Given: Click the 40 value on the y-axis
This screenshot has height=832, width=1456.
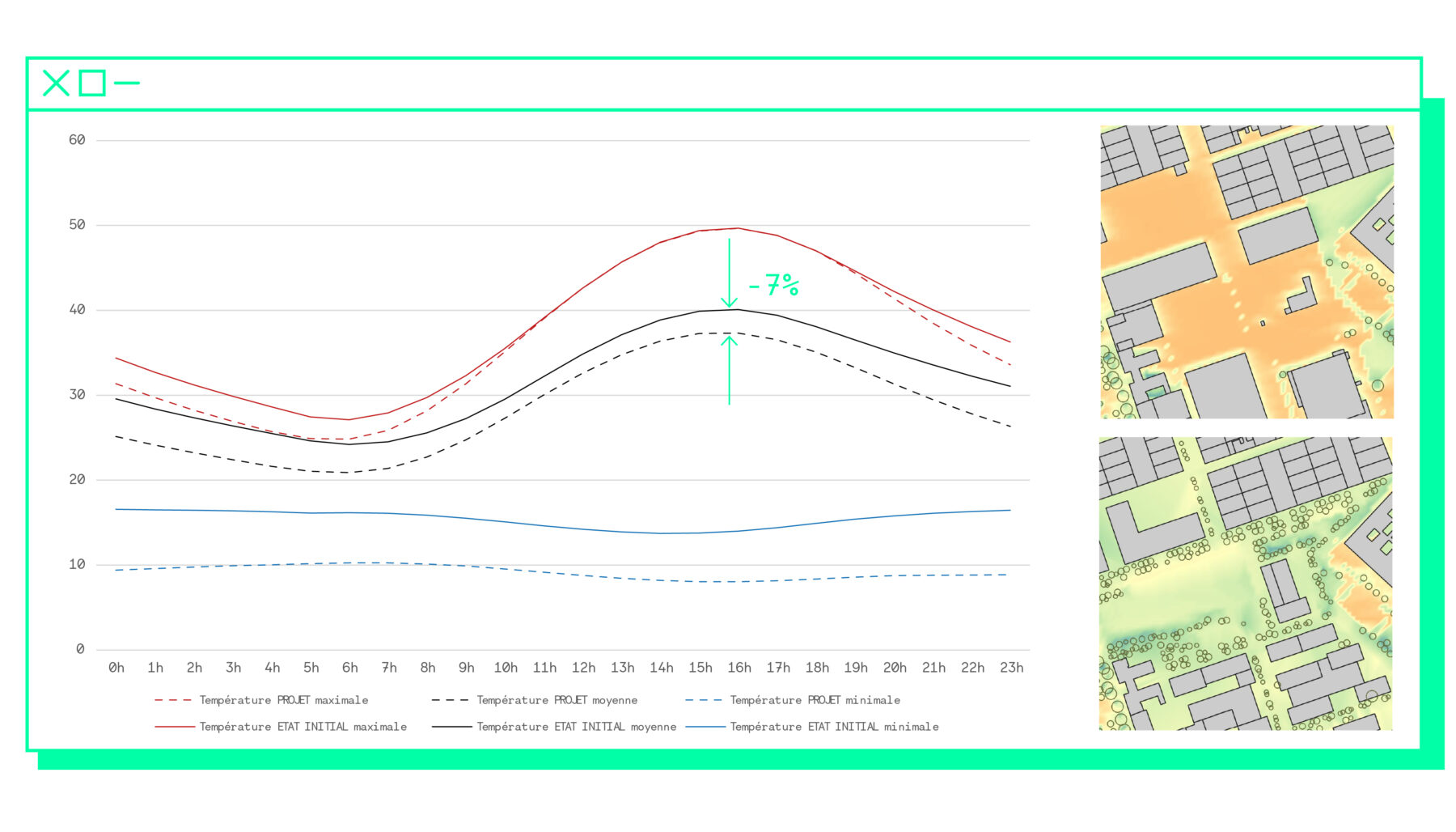Looking at the screenshot, I should click(77, 310).
